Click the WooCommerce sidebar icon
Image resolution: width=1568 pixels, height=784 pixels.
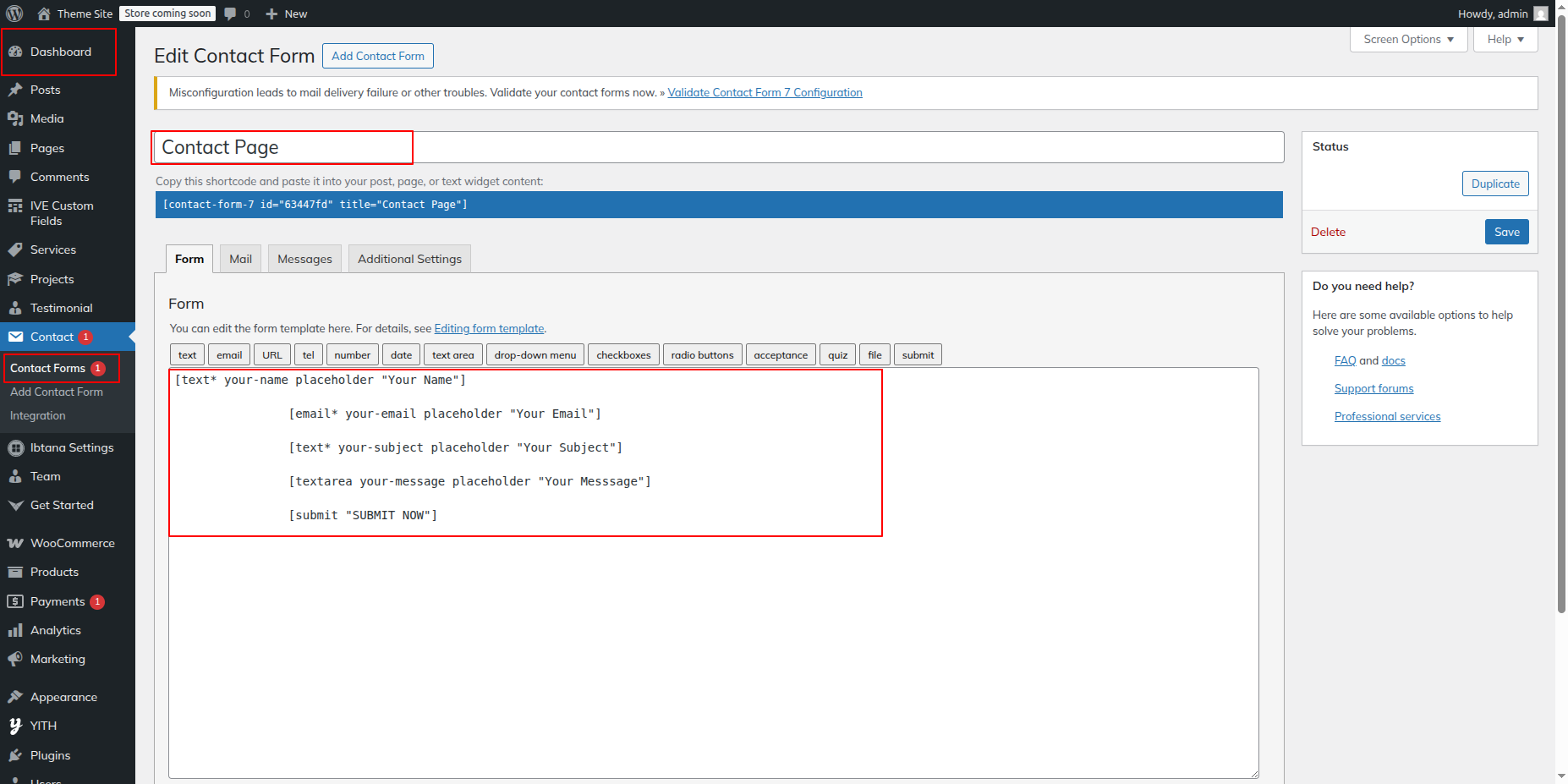tap(15, 543)
